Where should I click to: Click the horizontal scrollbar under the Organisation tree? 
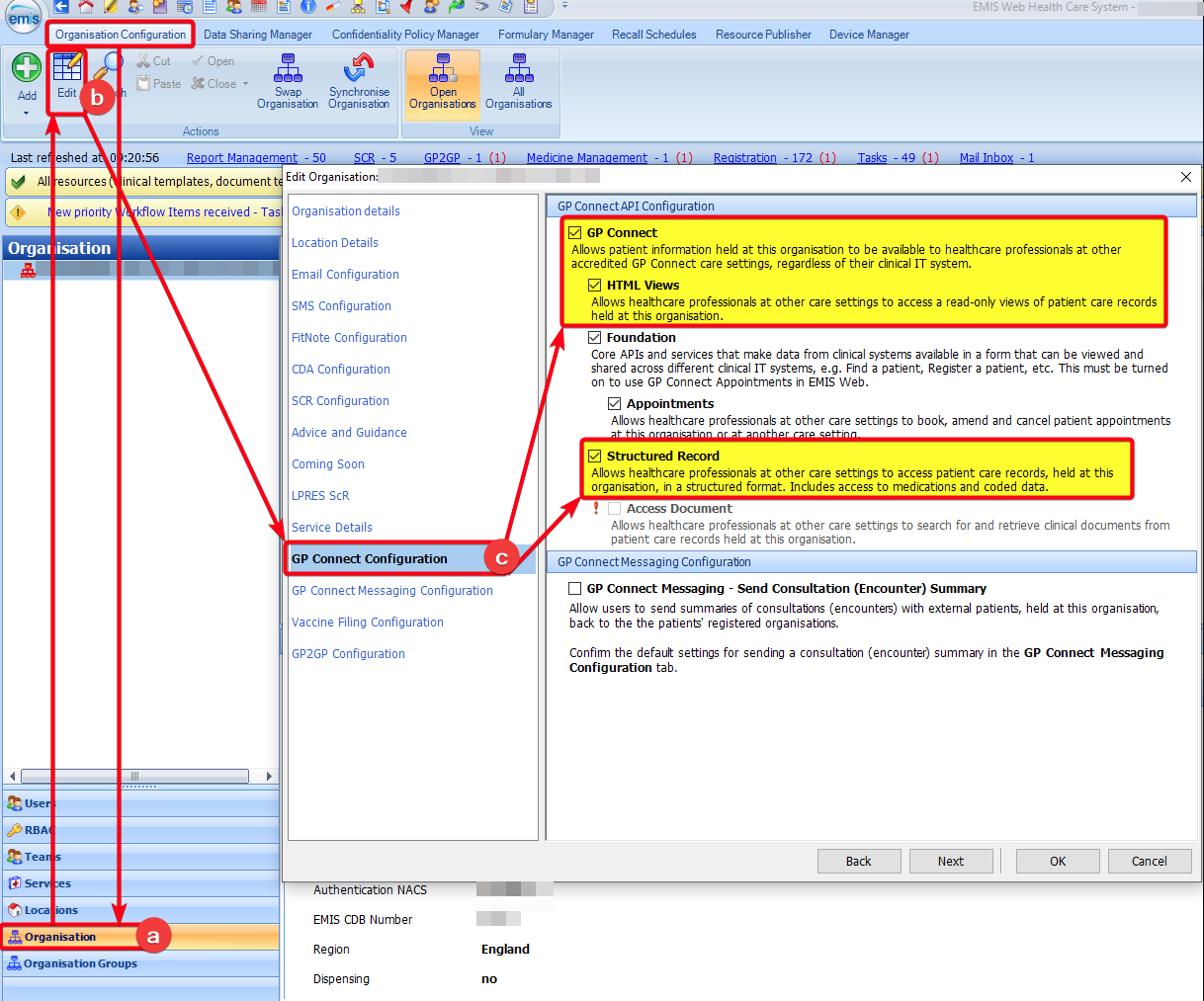(x=134, y=776)
